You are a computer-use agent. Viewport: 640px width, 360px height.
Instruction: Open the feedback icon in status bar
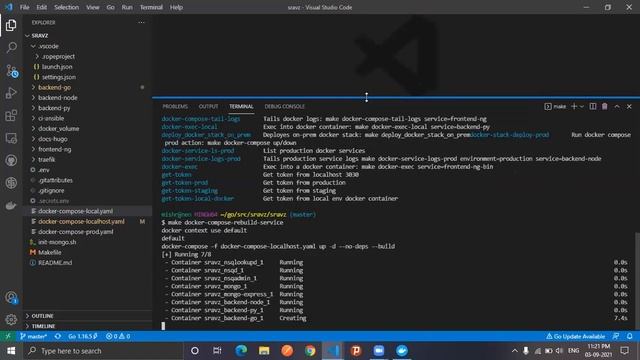click(x=616, y=336)
